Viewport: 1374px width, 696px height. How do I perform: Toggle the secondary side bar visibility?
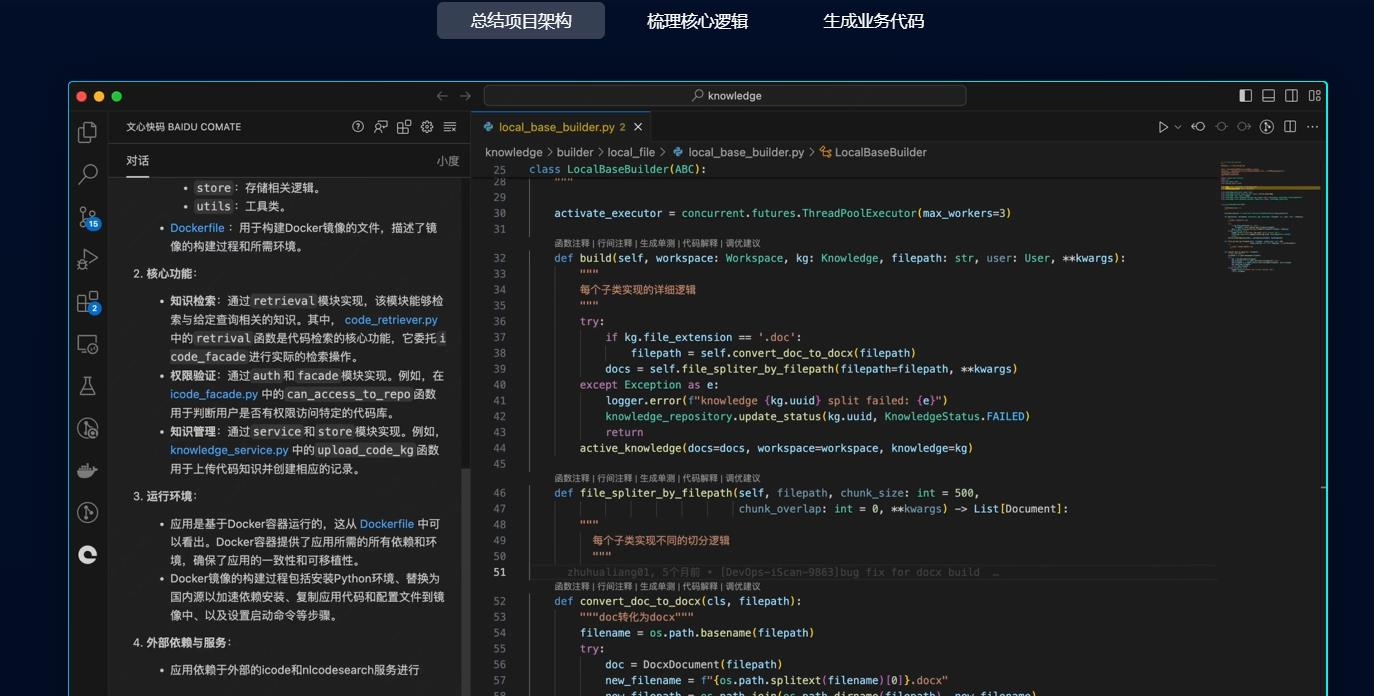(x=1291, y=96)
